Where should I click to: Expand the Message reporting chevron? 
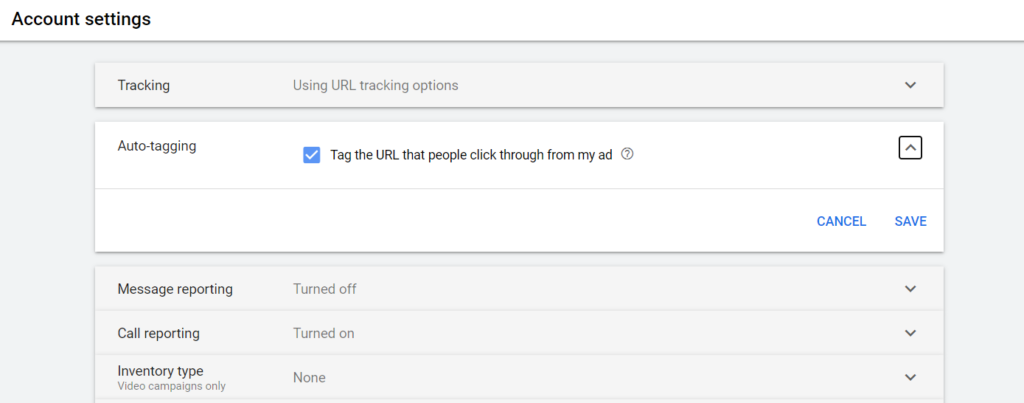coord(910,289)
